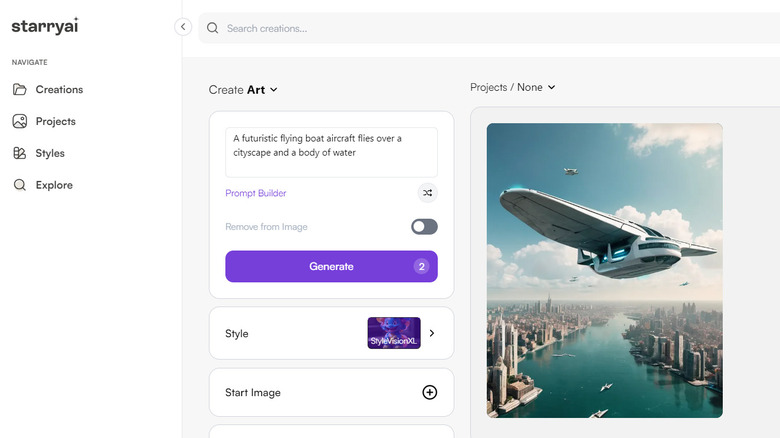Screen dimensions: 780x438
Task: Click the Creations folder icon
Action: click(x=19, y=89)
